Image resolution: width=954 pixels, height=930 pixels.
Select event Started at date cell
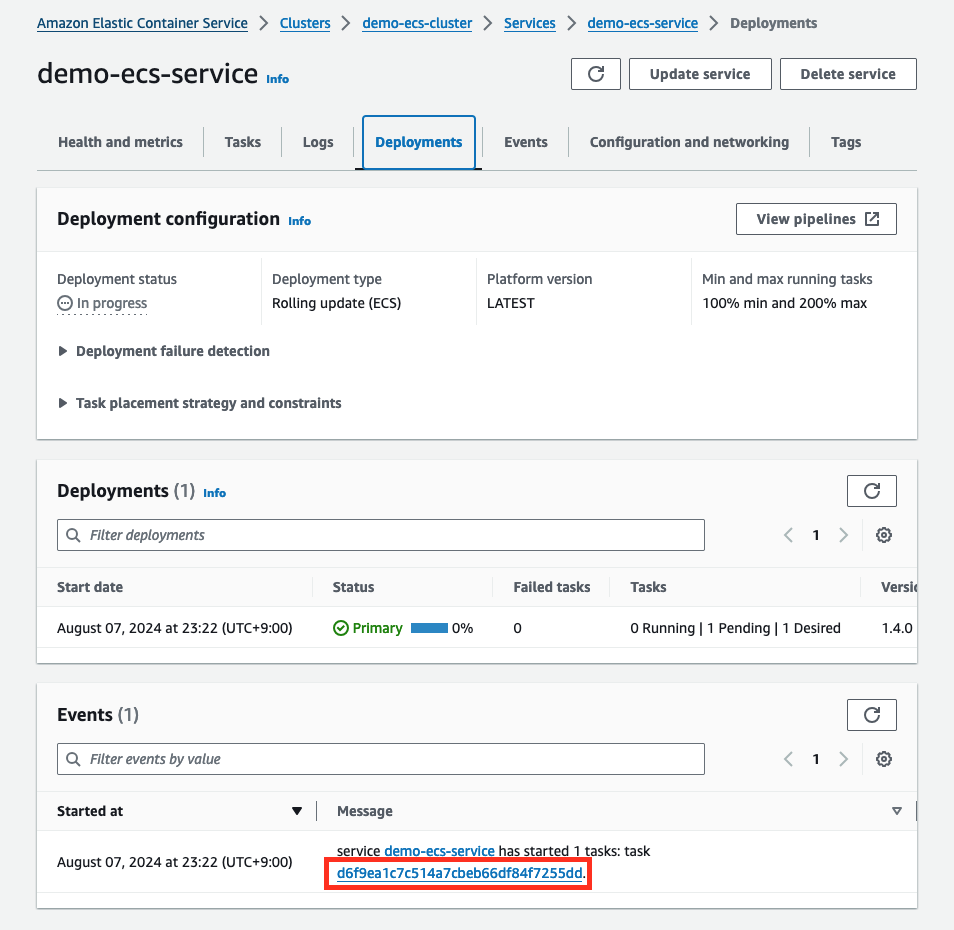point(175,862)
